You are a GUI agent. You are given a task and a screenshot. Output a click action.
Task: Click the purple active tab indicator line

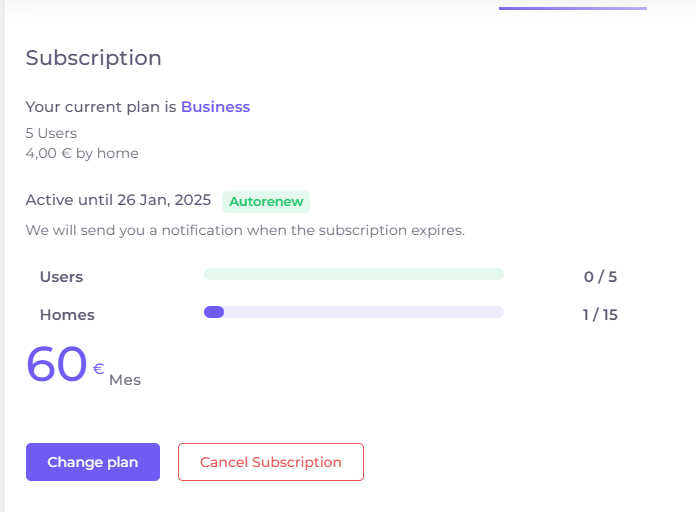(x=572, y=8)
